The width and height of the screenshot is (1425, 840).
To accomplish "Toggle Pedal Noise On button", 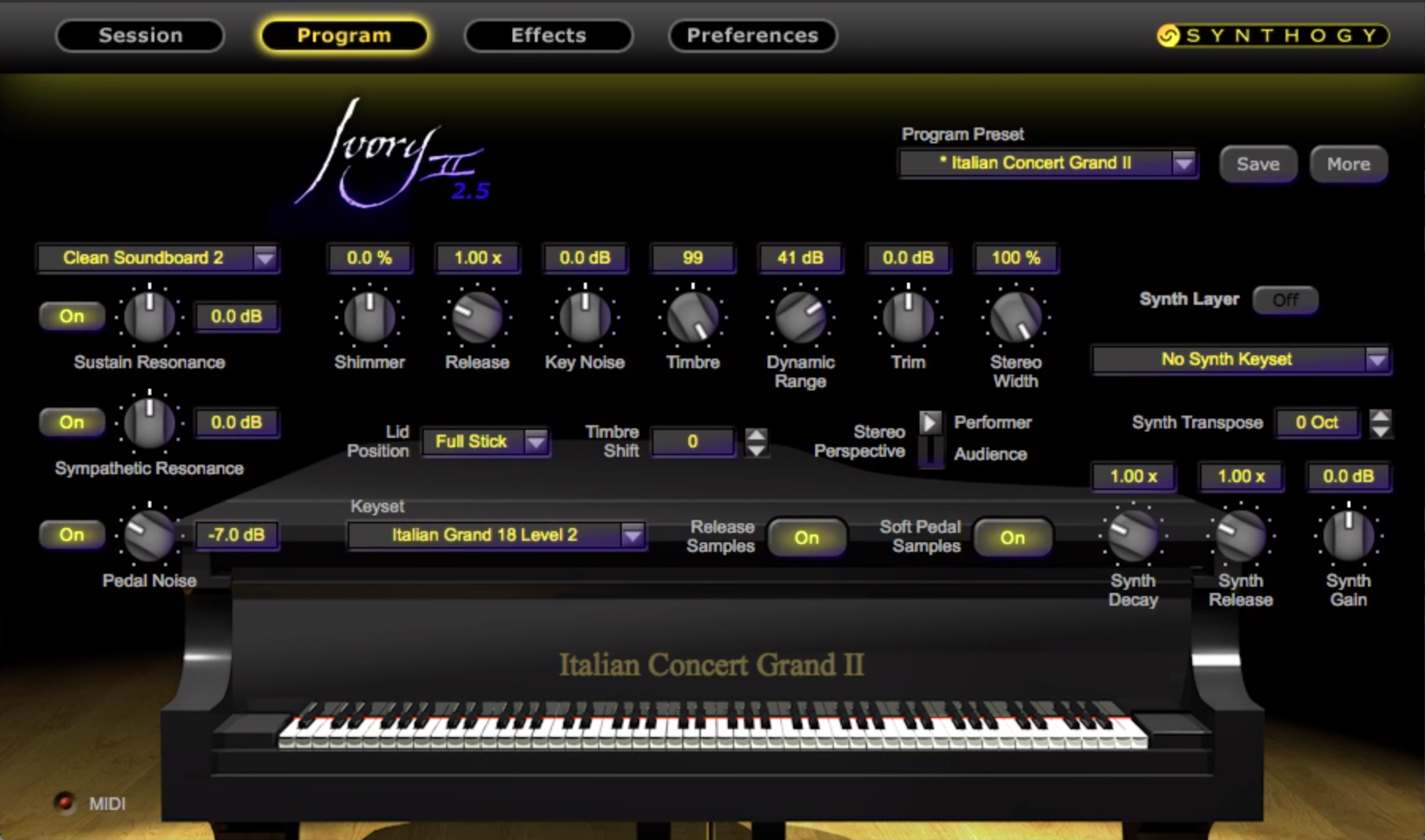I will click(71, 534).
